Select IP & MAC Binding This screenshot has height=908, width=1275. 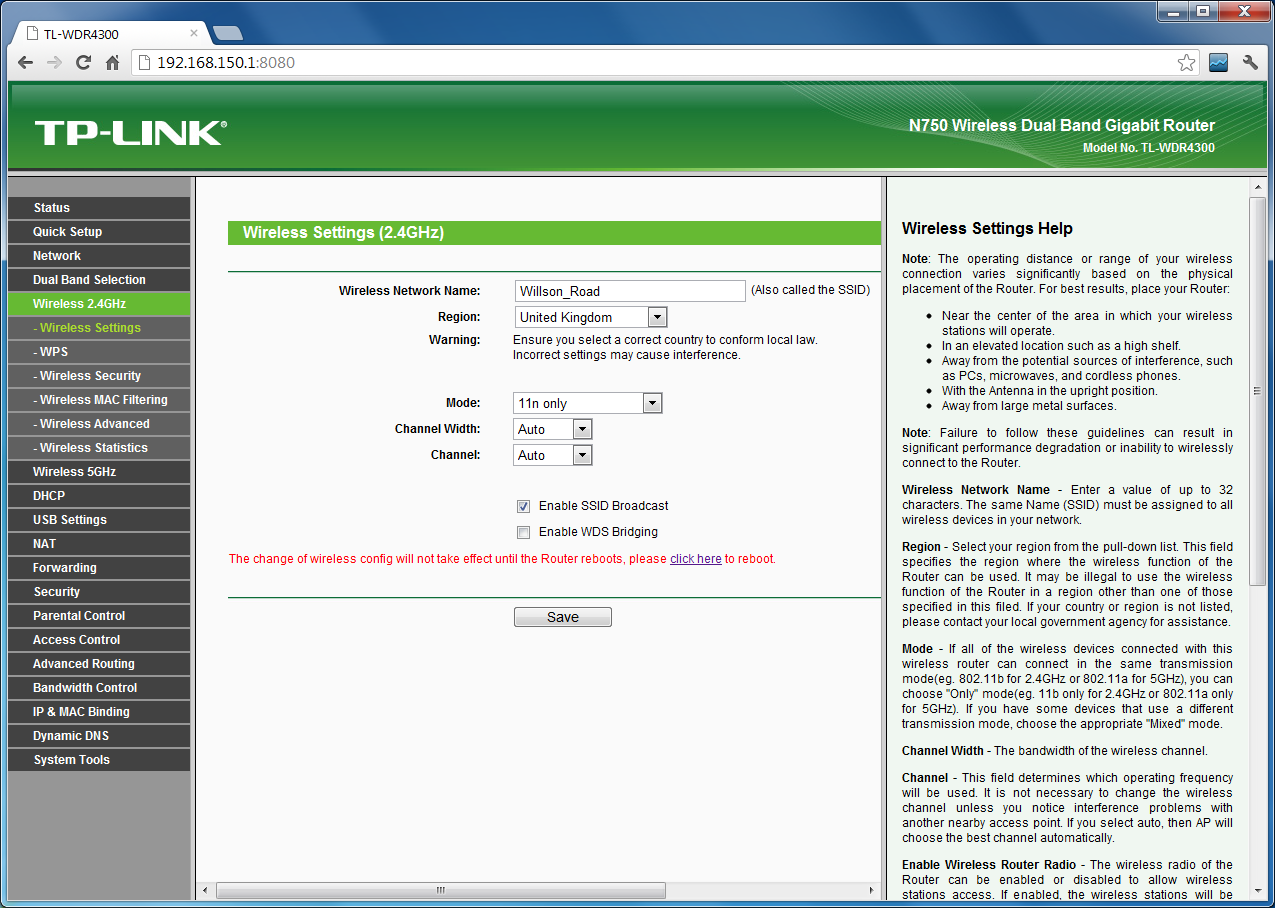(x=98, y=712)
